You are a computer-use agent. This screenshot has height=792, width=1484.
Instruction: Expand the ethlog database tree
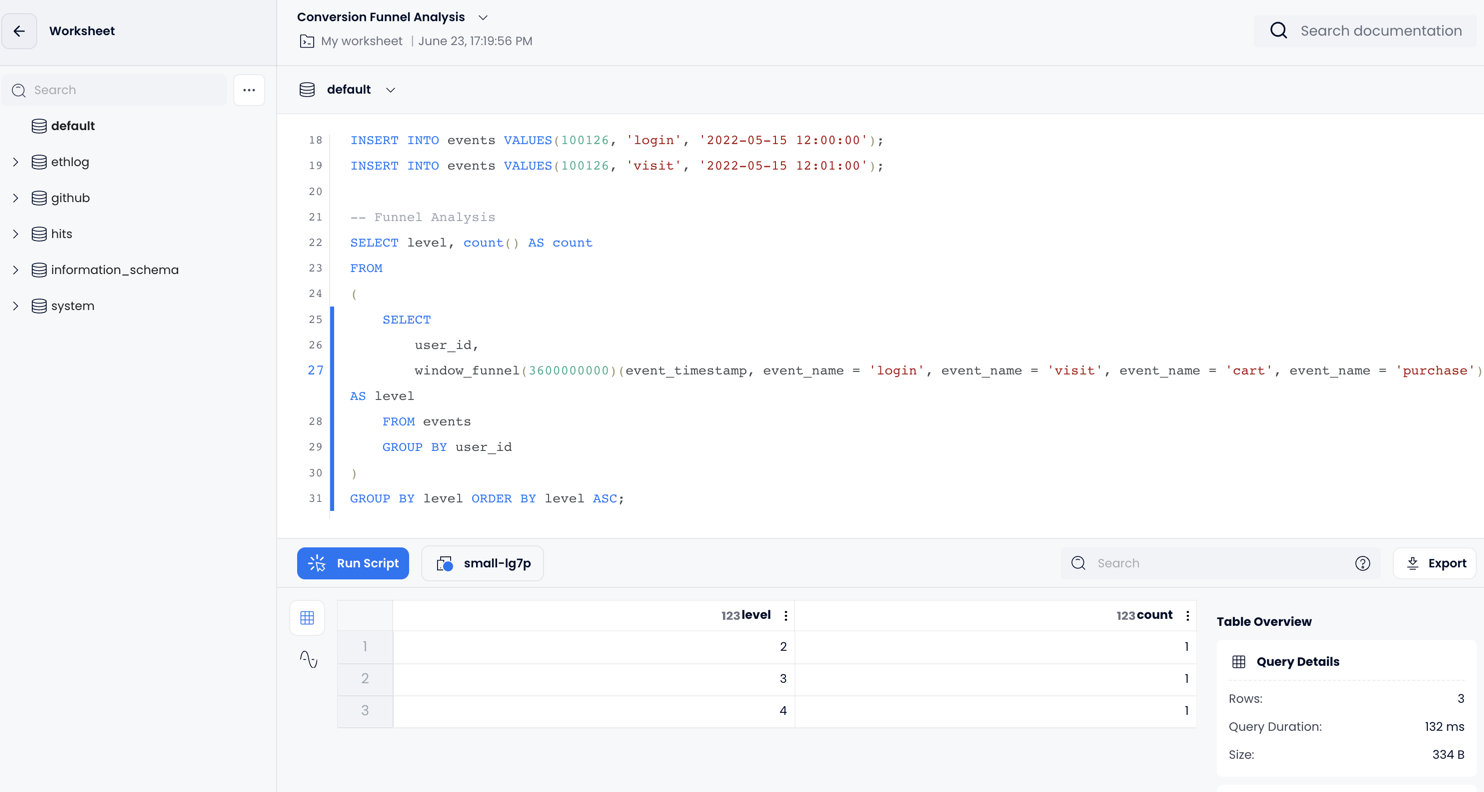coord(16,162)
